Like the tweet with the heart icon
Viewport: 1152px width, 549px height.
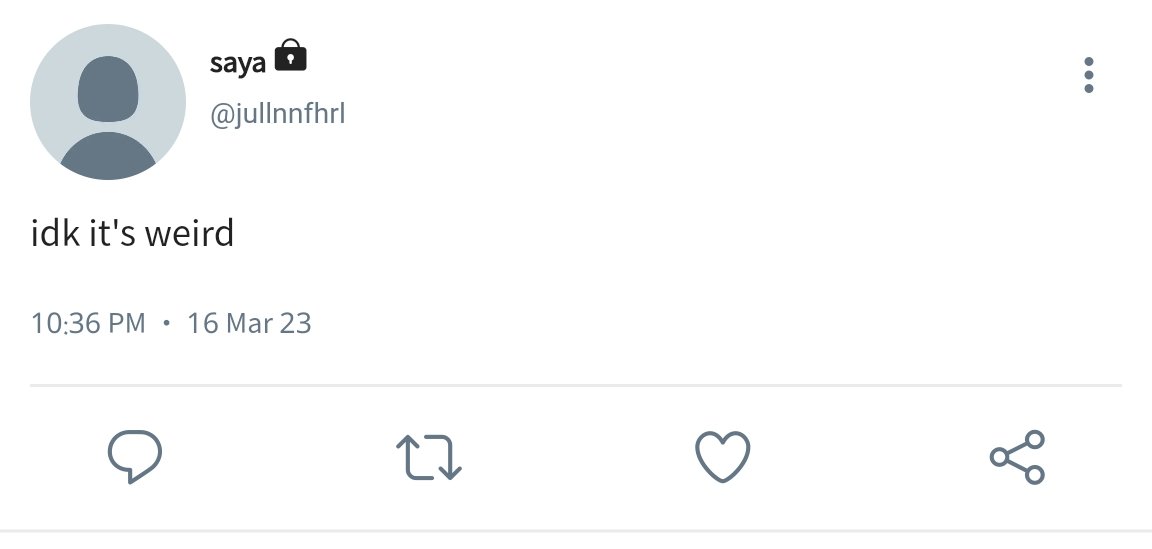723,456
